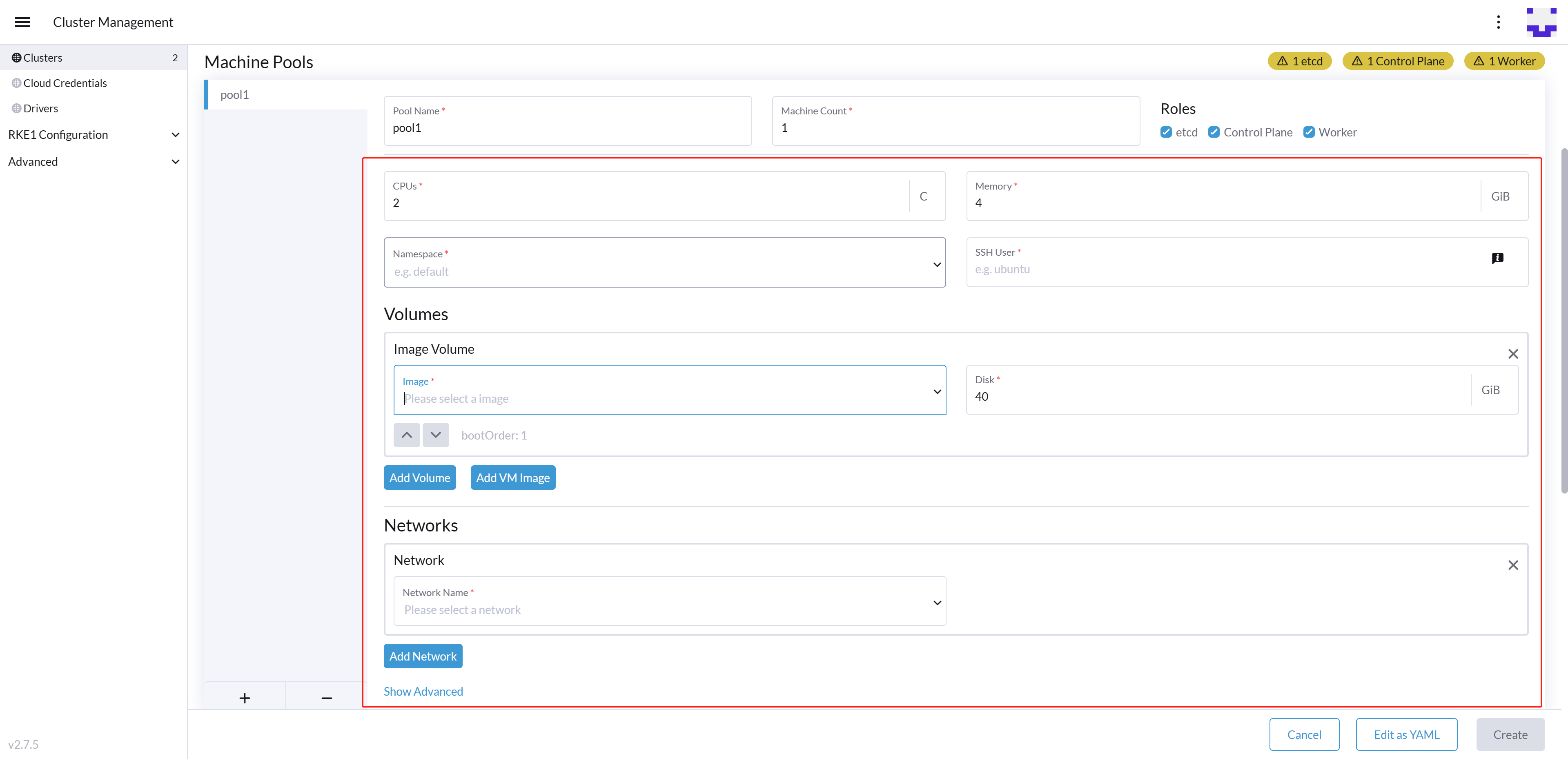Click the Show Advanced link

click(423, 691)
